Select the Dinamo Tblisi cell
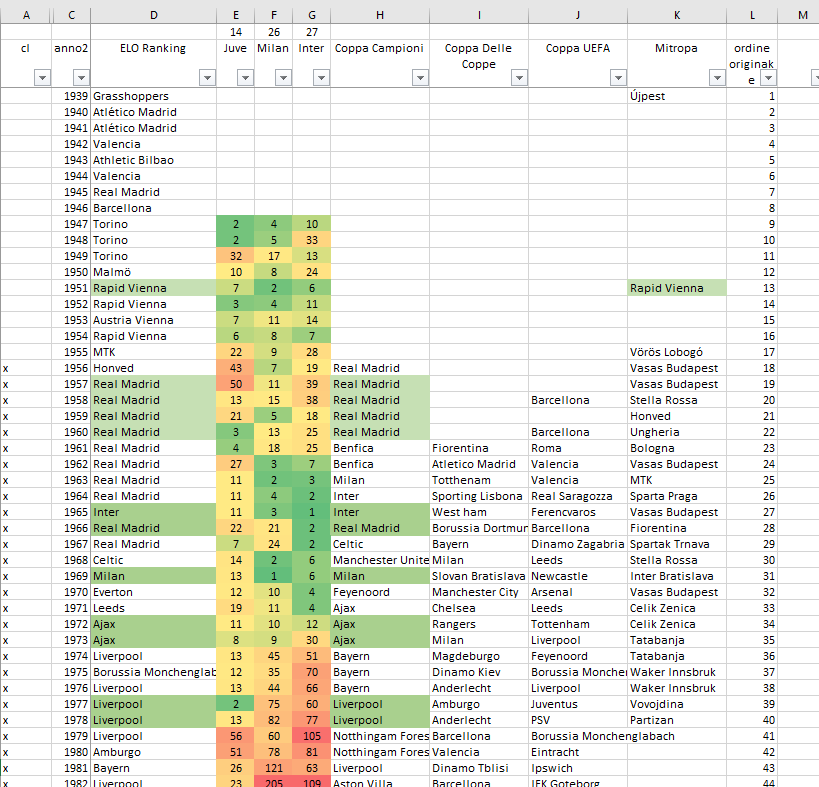Image resolution: width=819 pixels, height=787 pixels. point(479,769)
